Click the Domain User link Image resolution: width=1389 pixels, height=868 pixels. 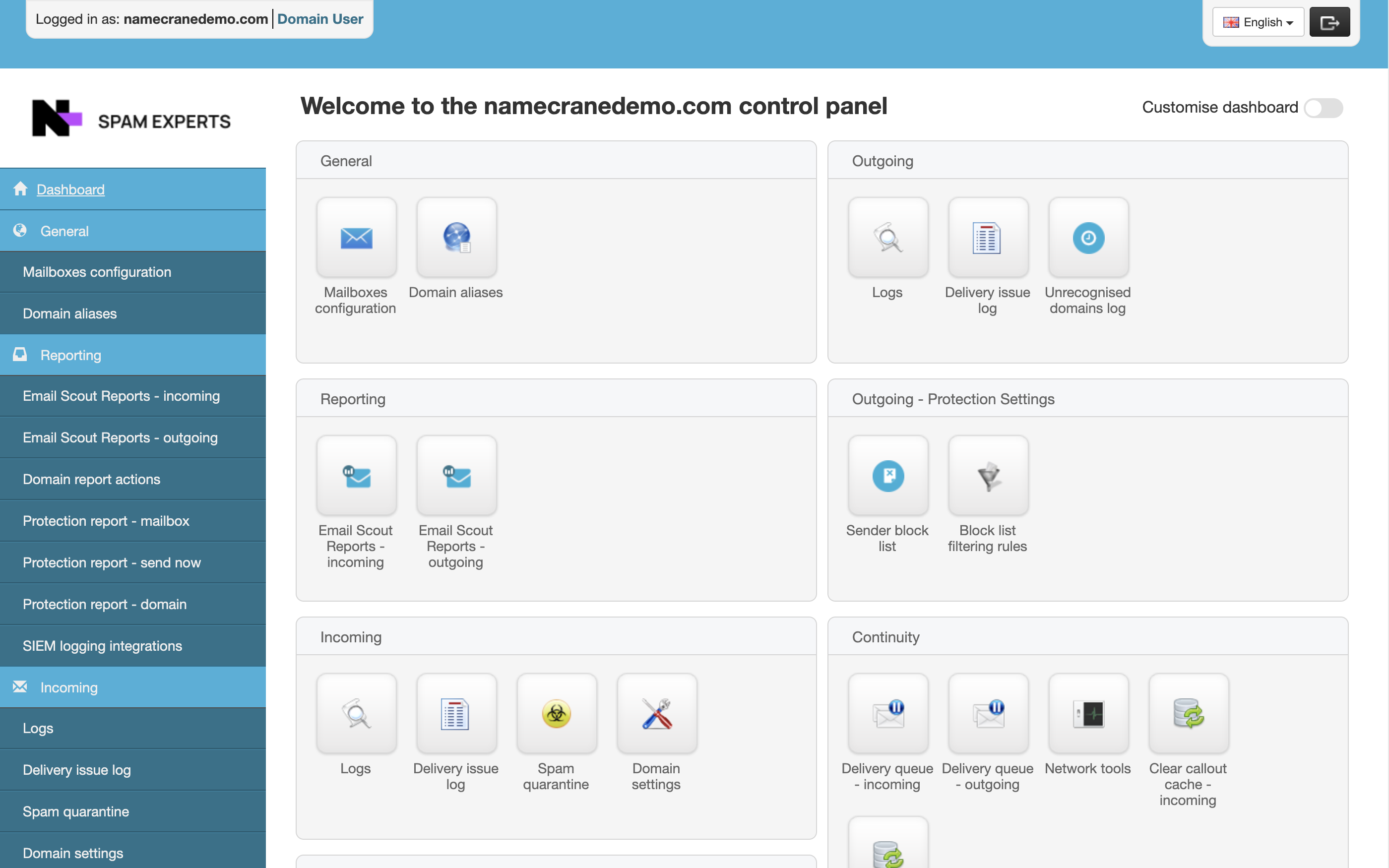[319, 19]
